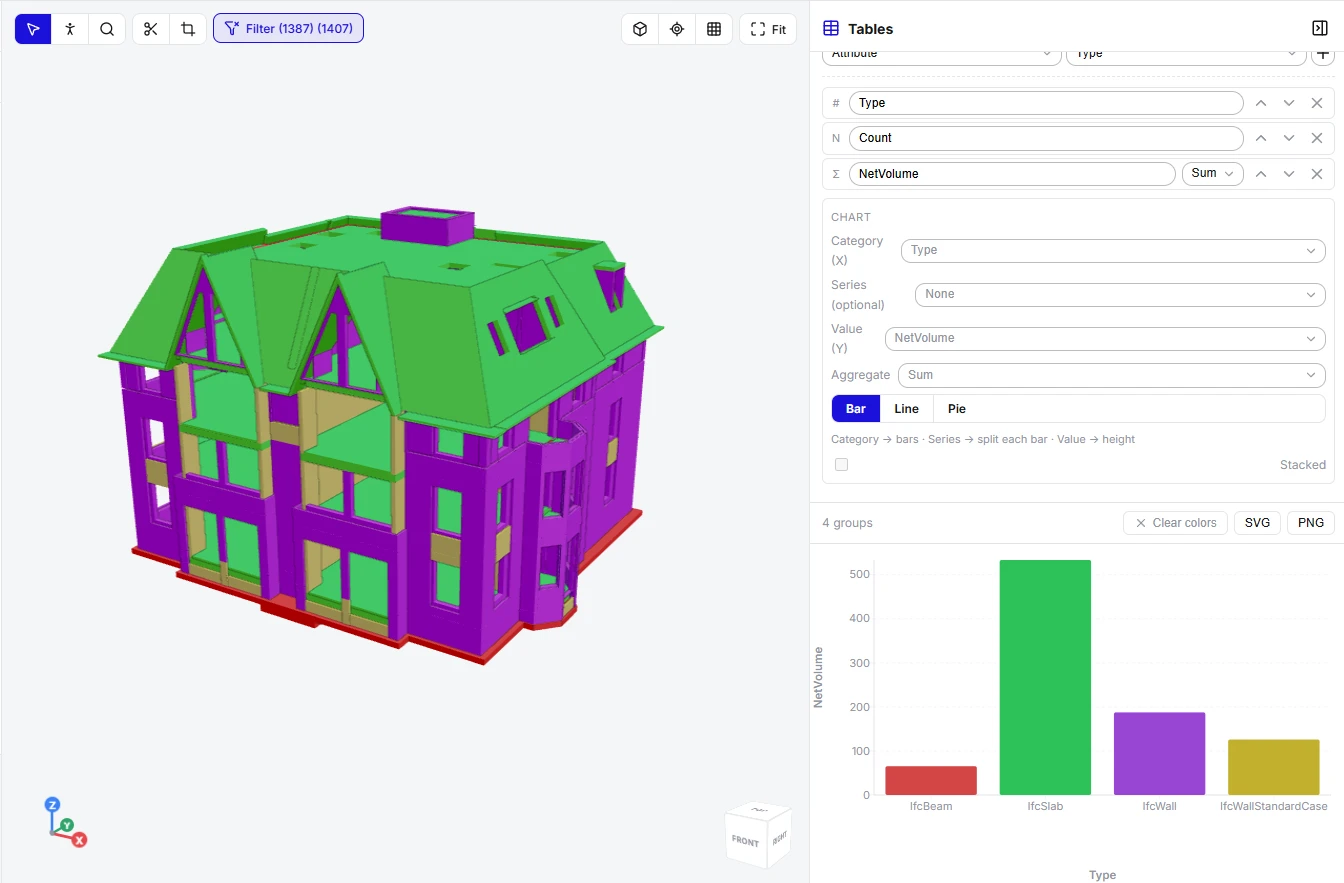The image size is (1344, 883).
Task: Activate the crop box tool
Action: 188,29
